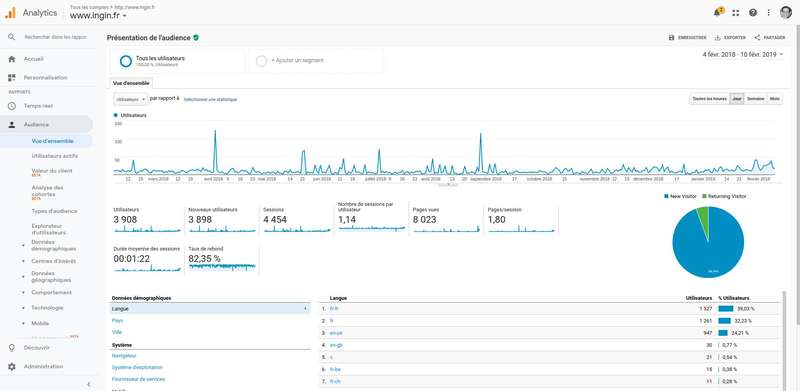Select Toutes les heures granularity

click(709, 99)
